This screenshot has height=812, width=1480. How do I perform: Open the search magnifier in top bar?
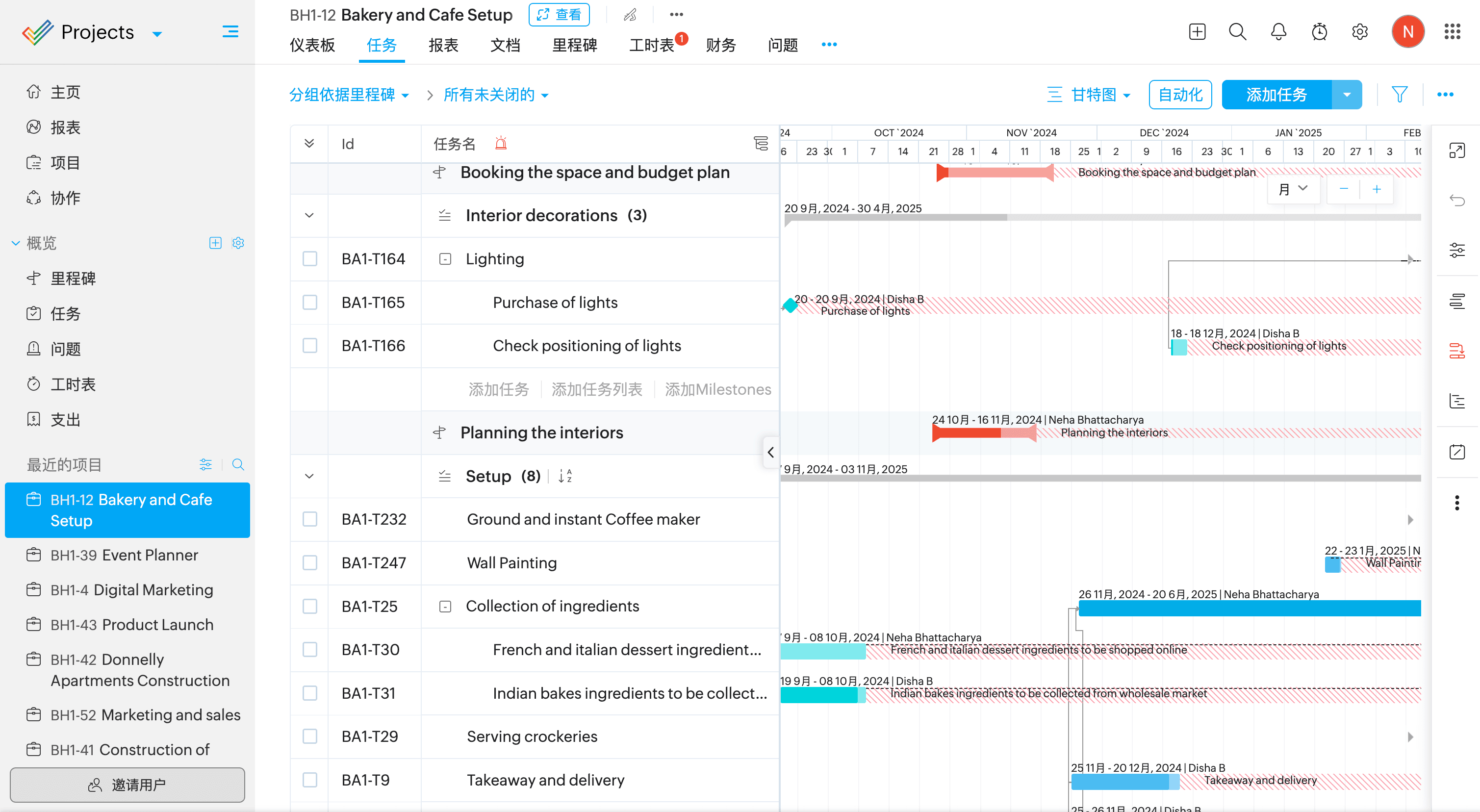[x=1237, y=31]
